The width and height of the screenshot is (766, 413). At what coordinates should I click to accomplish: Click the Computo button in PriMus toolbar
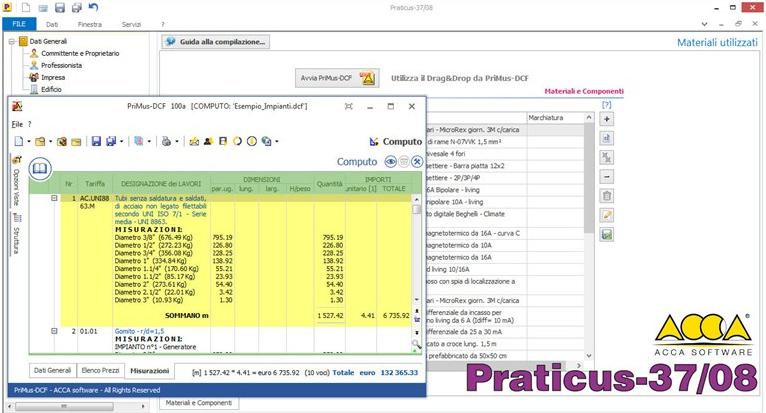(395, 141)
